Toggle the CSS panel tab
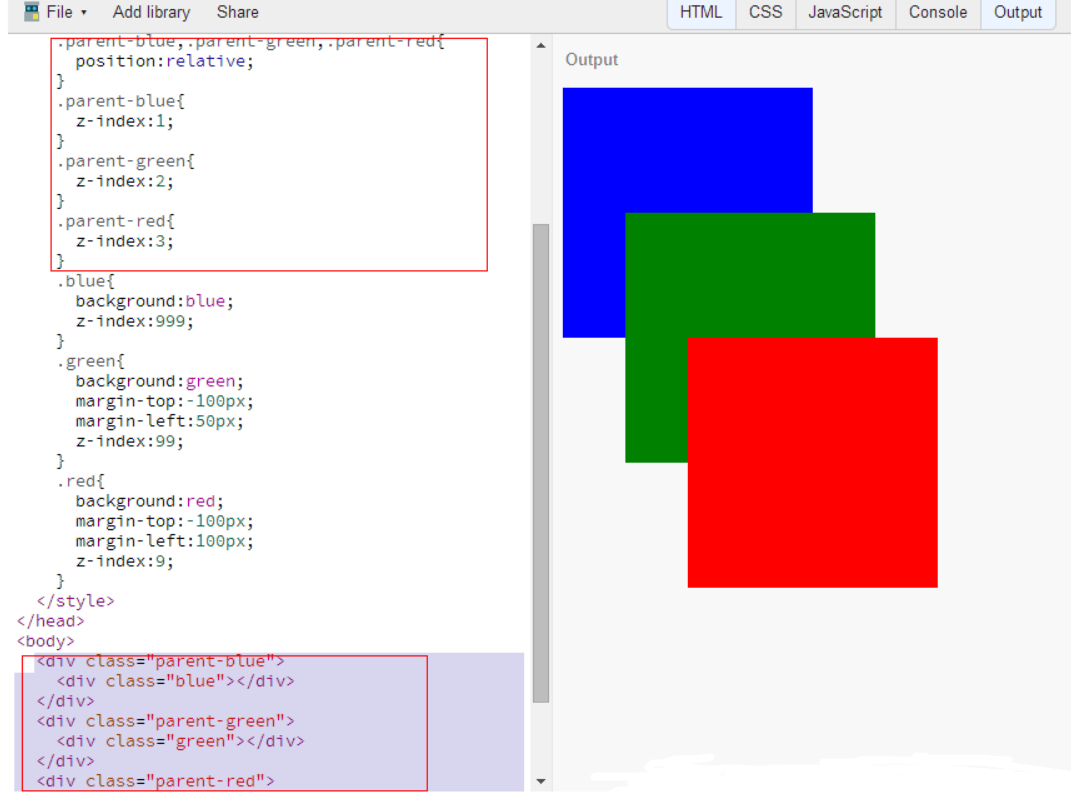The height and width of the screenshot is (796, 1071). coord(765,12)
